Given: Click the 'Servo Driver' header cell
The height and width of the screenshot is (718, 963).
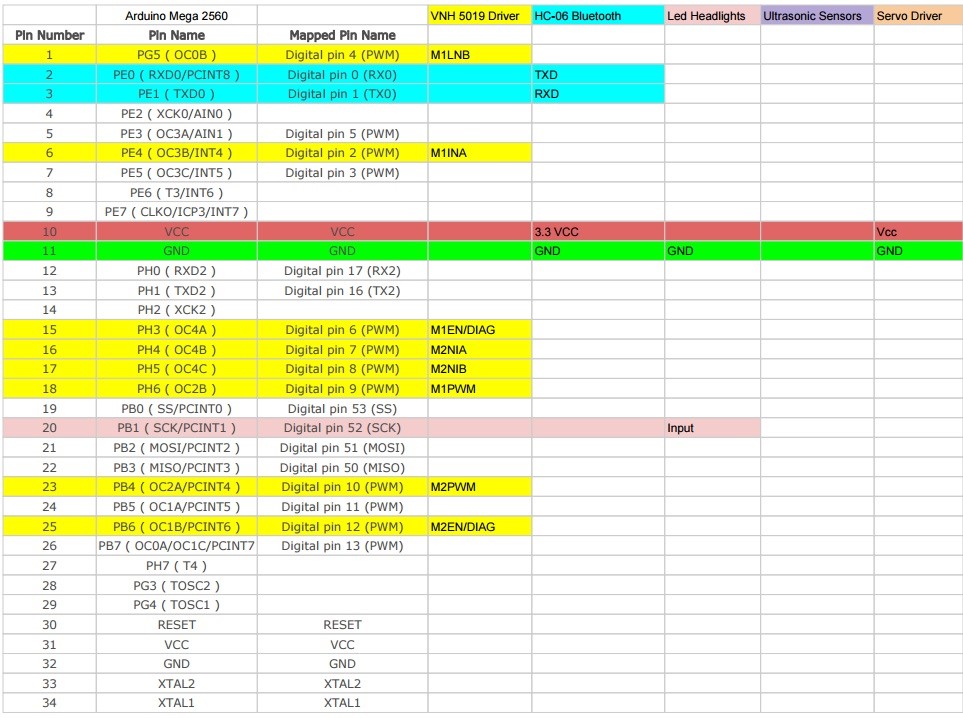Looking at the screenshot, I should (918, 16).
